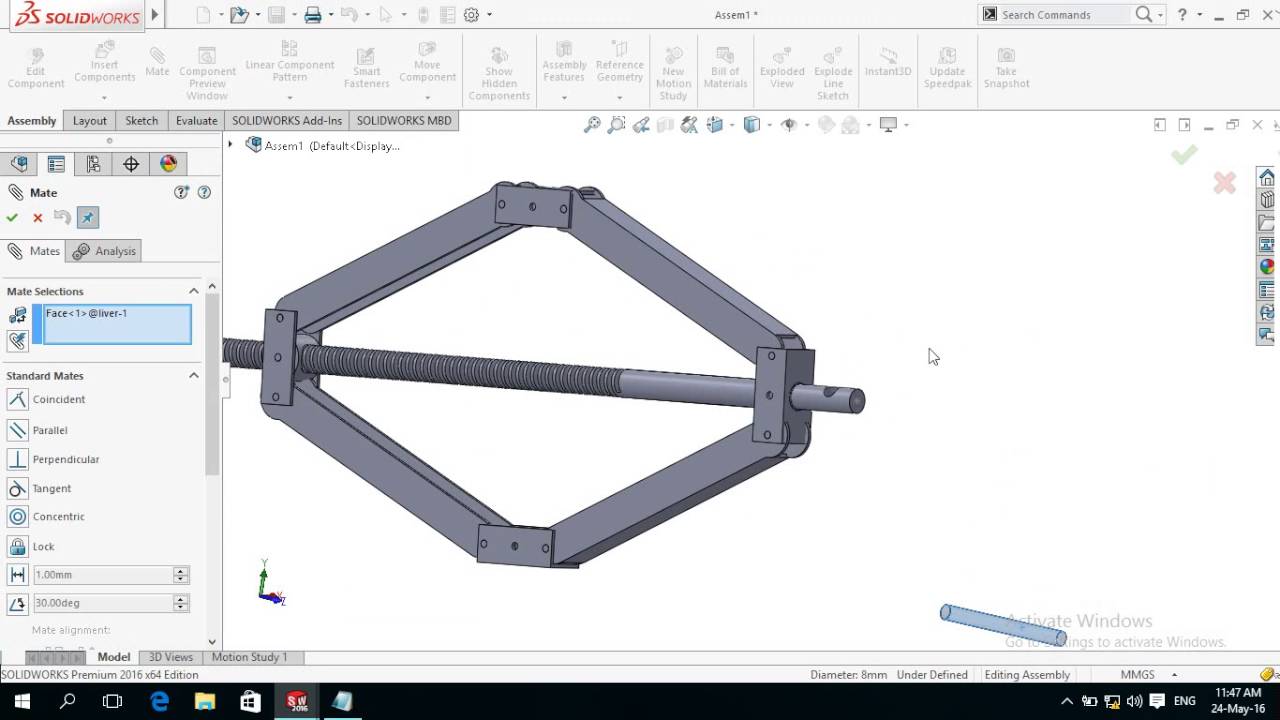
Task: Open the Motion Study 1 tab
Action: [x=250, y=657]
